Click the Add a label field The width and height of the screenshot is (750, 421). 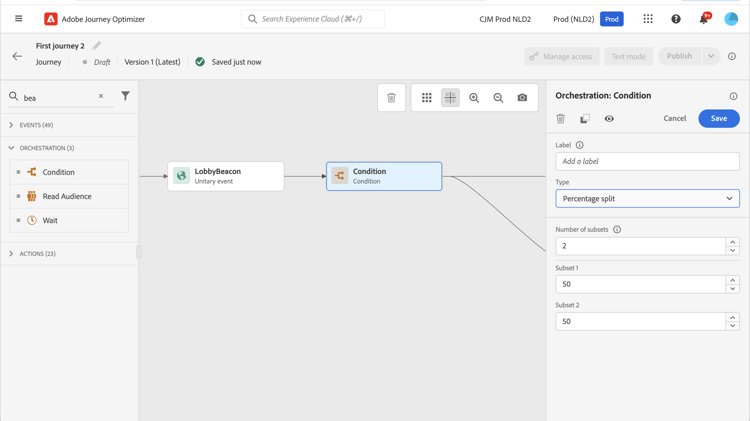[647, 161]
